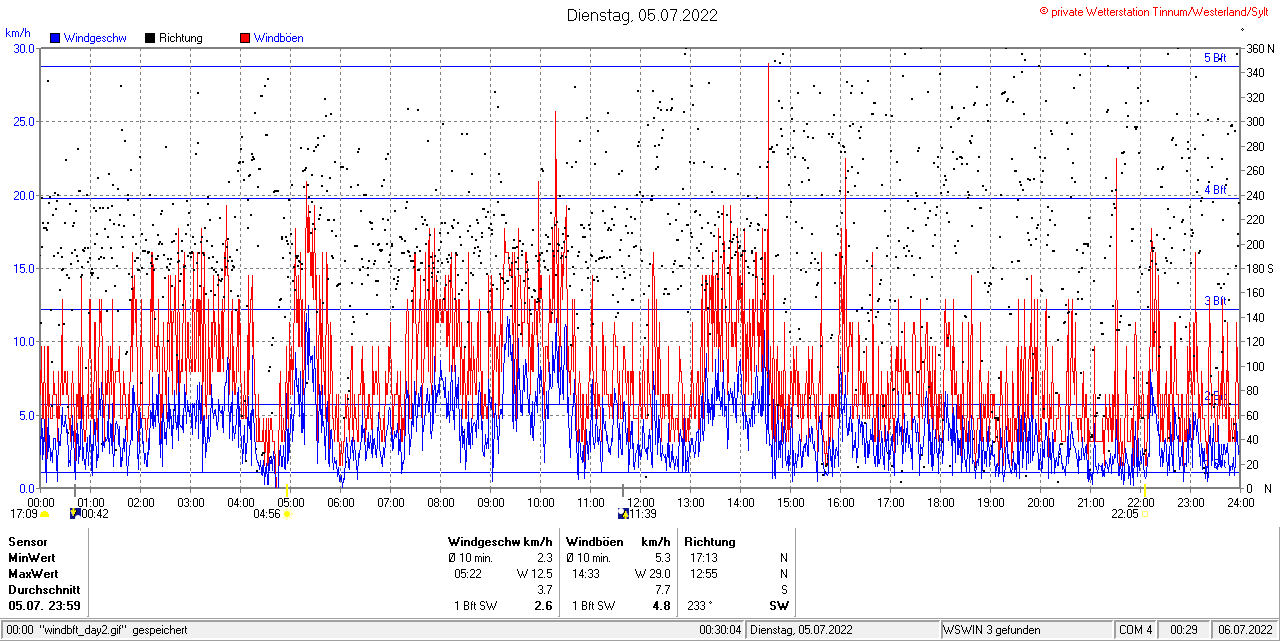Image resolution: width=1280 pixels, height=641 pixels.
Task: Click the current gust value 4.8
Action: tap(661, 606)
